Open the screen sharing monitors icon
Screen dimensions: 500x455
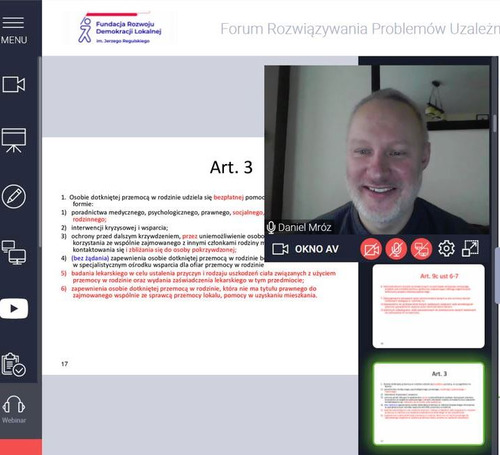click(14, 252)
